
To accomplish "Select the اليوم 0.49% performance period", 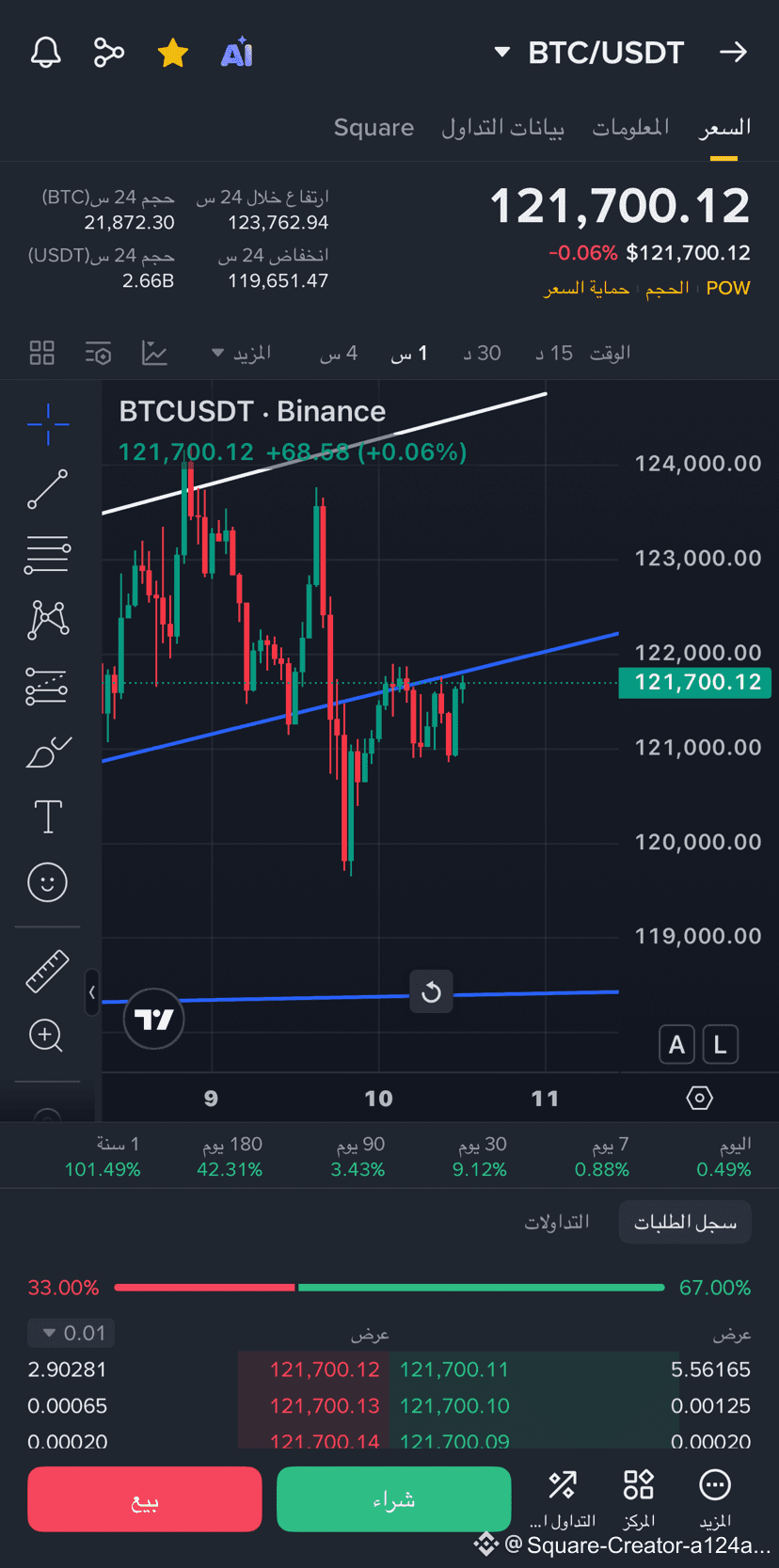I will [723, 1157].
